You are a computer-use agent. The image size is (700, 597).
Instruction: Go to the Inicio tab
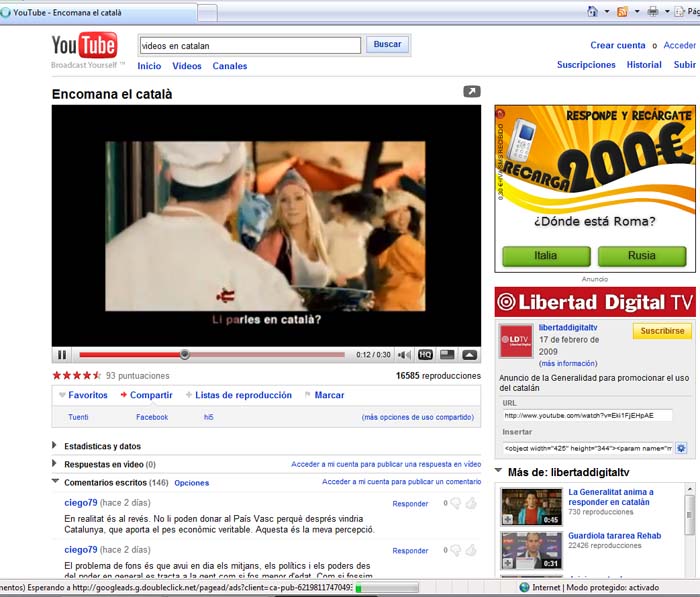(x=149, y=66)
